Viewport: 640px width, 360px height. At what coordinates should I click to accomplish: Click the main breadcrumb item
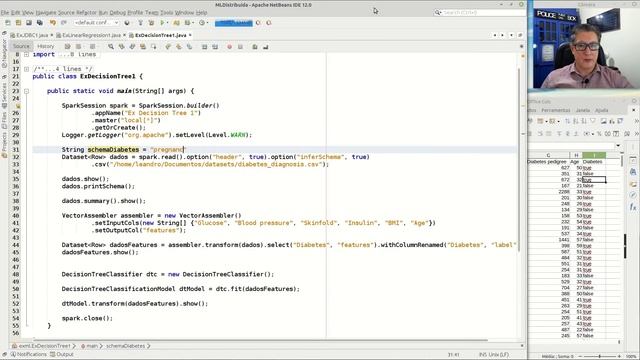91,346
